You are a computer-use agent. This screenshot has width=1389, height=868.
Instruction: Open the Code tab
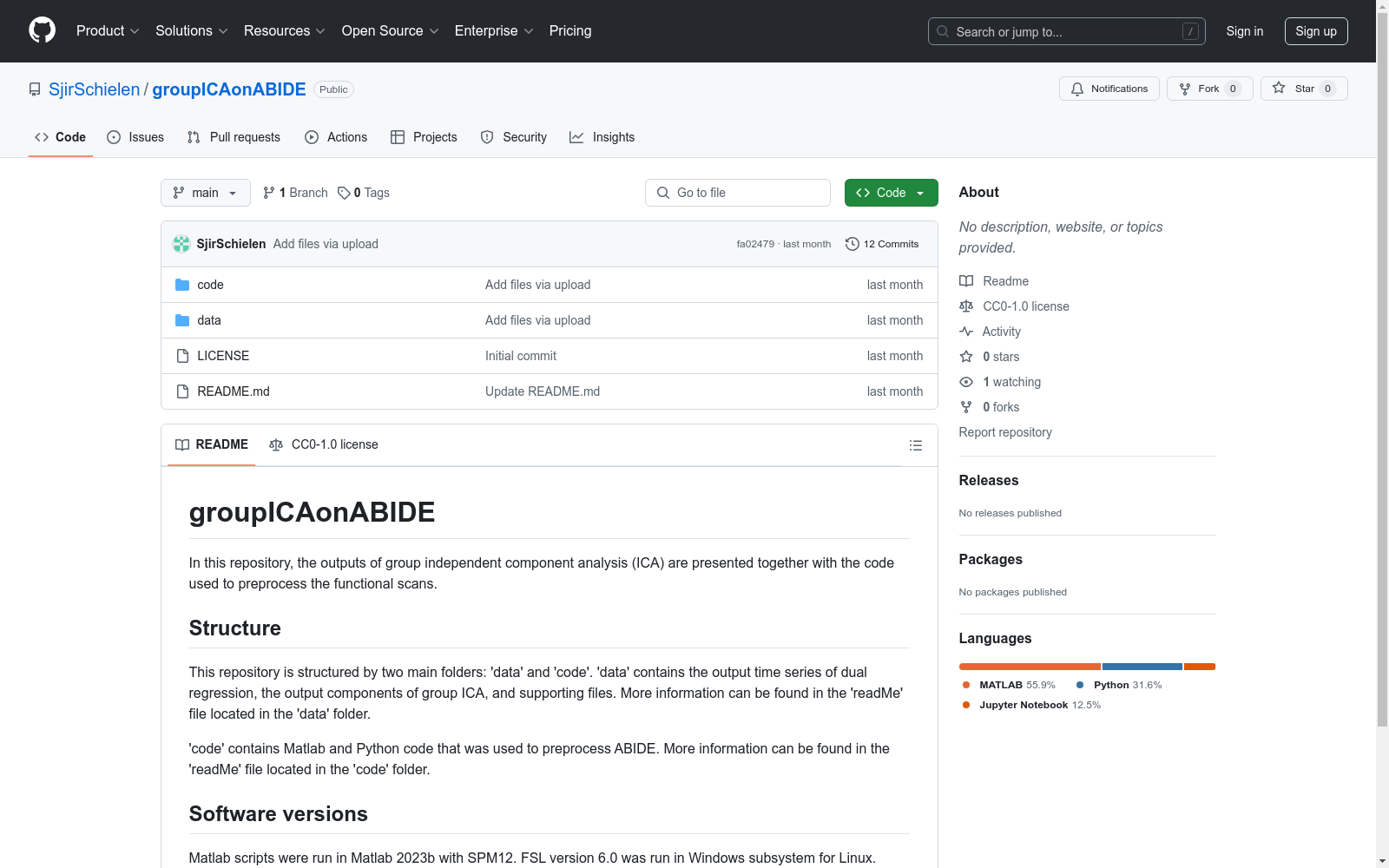60,137
